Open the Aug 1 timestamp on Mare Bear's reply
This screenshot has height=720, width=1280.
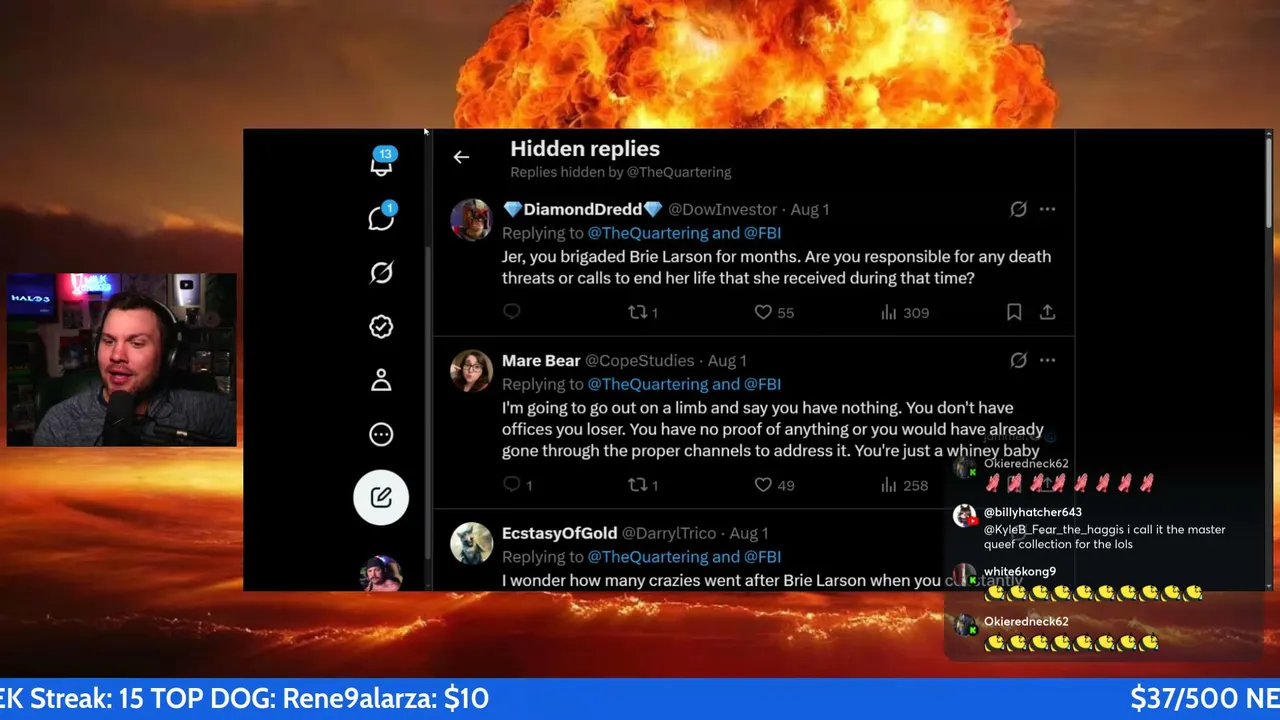pyautogui.click(x=727, y=360)
